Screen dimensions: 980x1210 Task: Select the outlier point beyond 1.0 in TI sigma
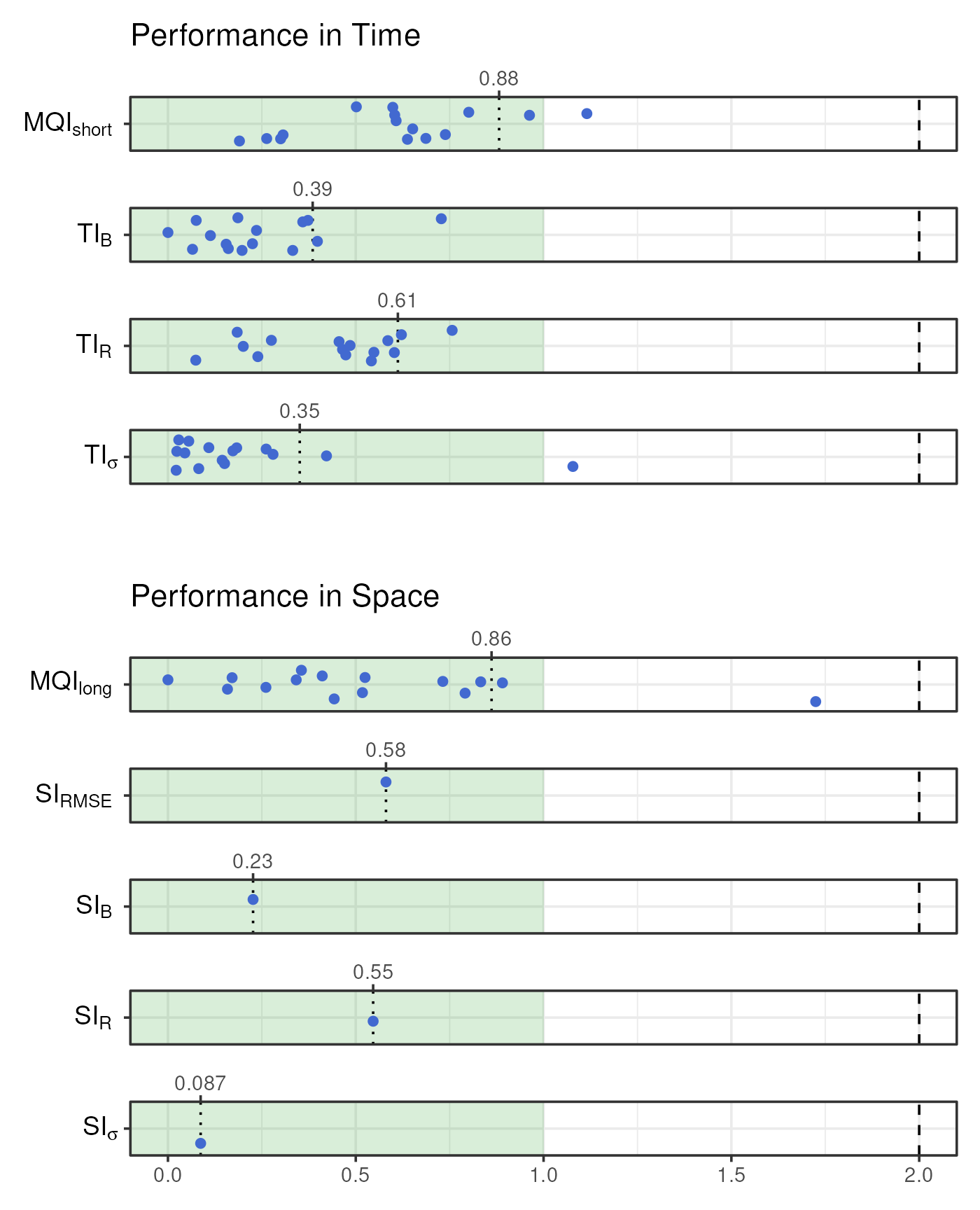pos(573,466)
